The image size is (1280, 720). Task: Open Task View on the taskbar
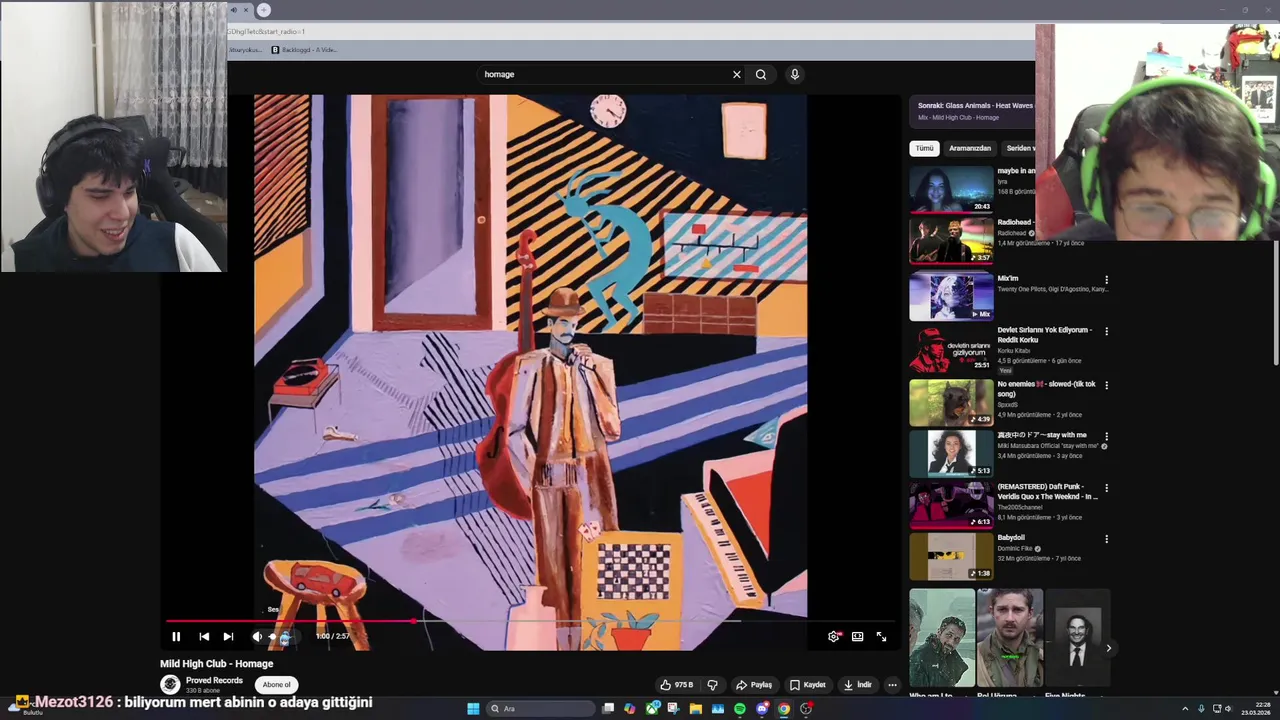click(608, 709)
